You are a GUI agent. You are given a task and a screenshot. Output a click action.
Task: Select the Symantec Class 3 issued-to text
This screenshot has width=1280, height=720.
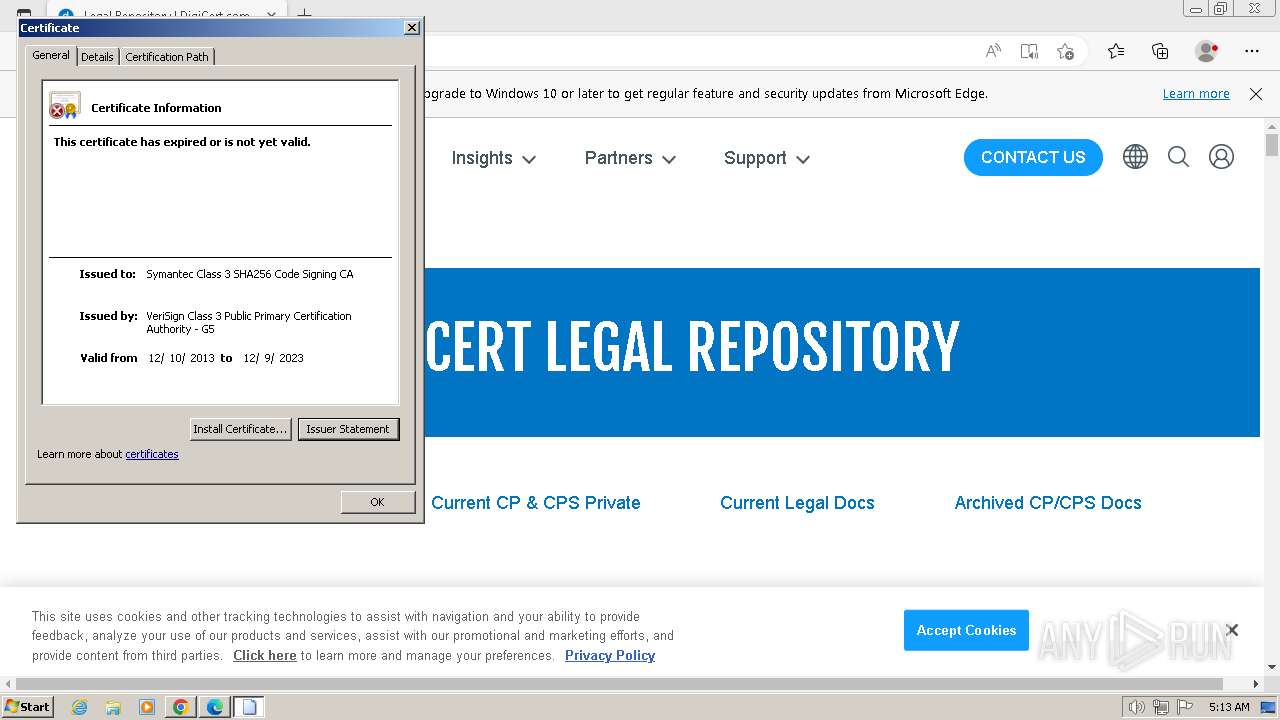point(249,274)
